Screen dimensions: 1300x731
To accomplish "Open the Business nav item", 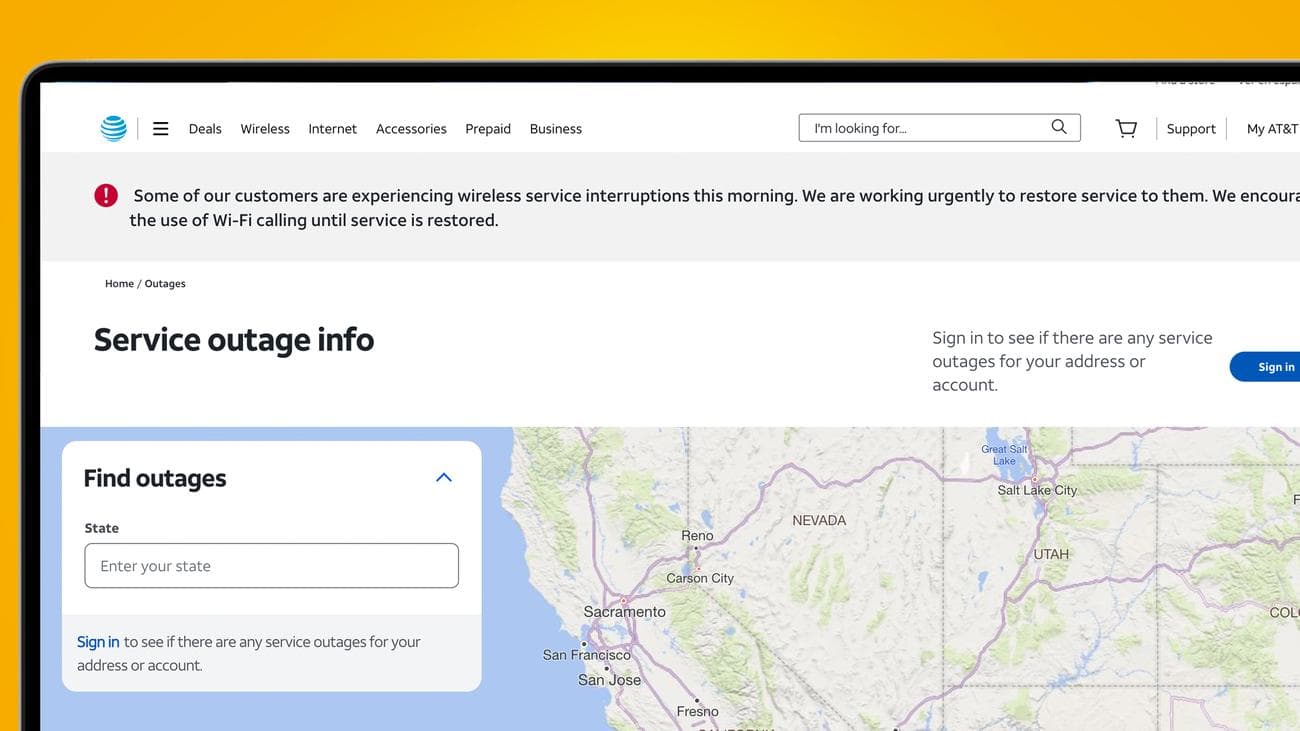I will (x=556, y=129).
